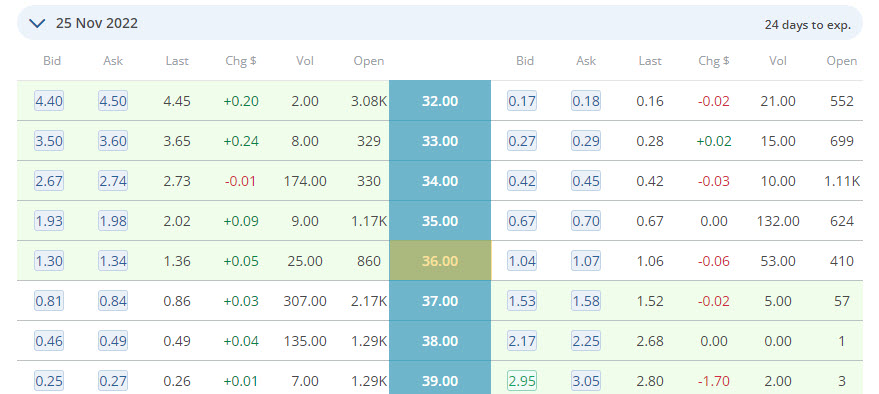Select put ask 2.25 at strike 38.00
This screenshot has height=394, width=879.
click(586, 341)
